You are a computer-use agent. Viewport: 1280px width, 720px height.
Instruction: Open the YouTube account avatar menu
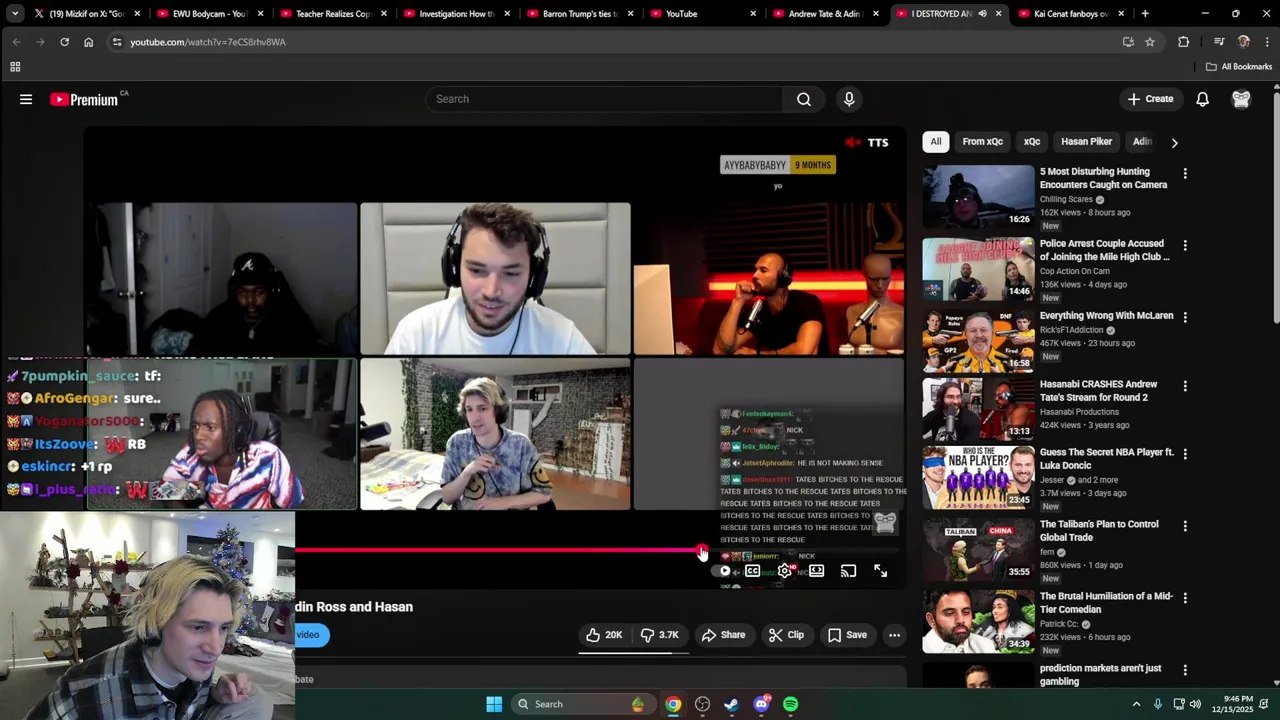pyautogui.click(x=1241, y=99)
